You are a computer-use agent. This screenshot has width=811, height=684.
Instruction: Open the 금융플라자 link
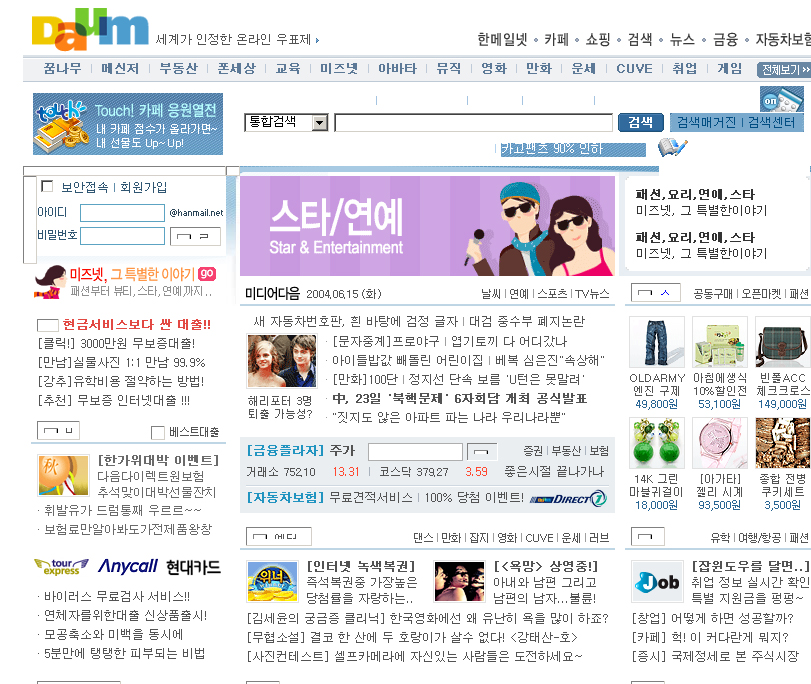286,451
